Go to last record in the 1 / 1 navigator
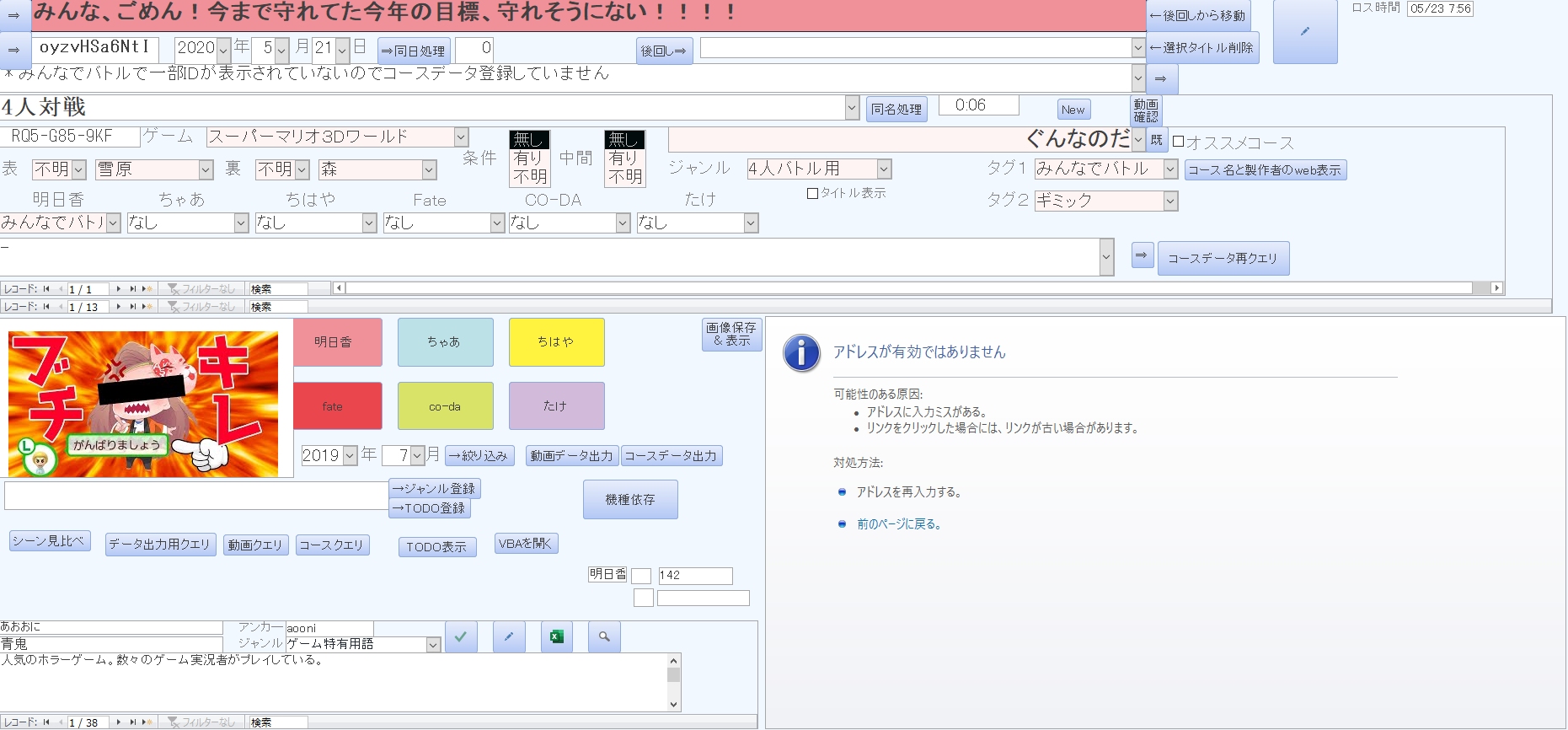1568x730 pixels. tap(132, 289)
